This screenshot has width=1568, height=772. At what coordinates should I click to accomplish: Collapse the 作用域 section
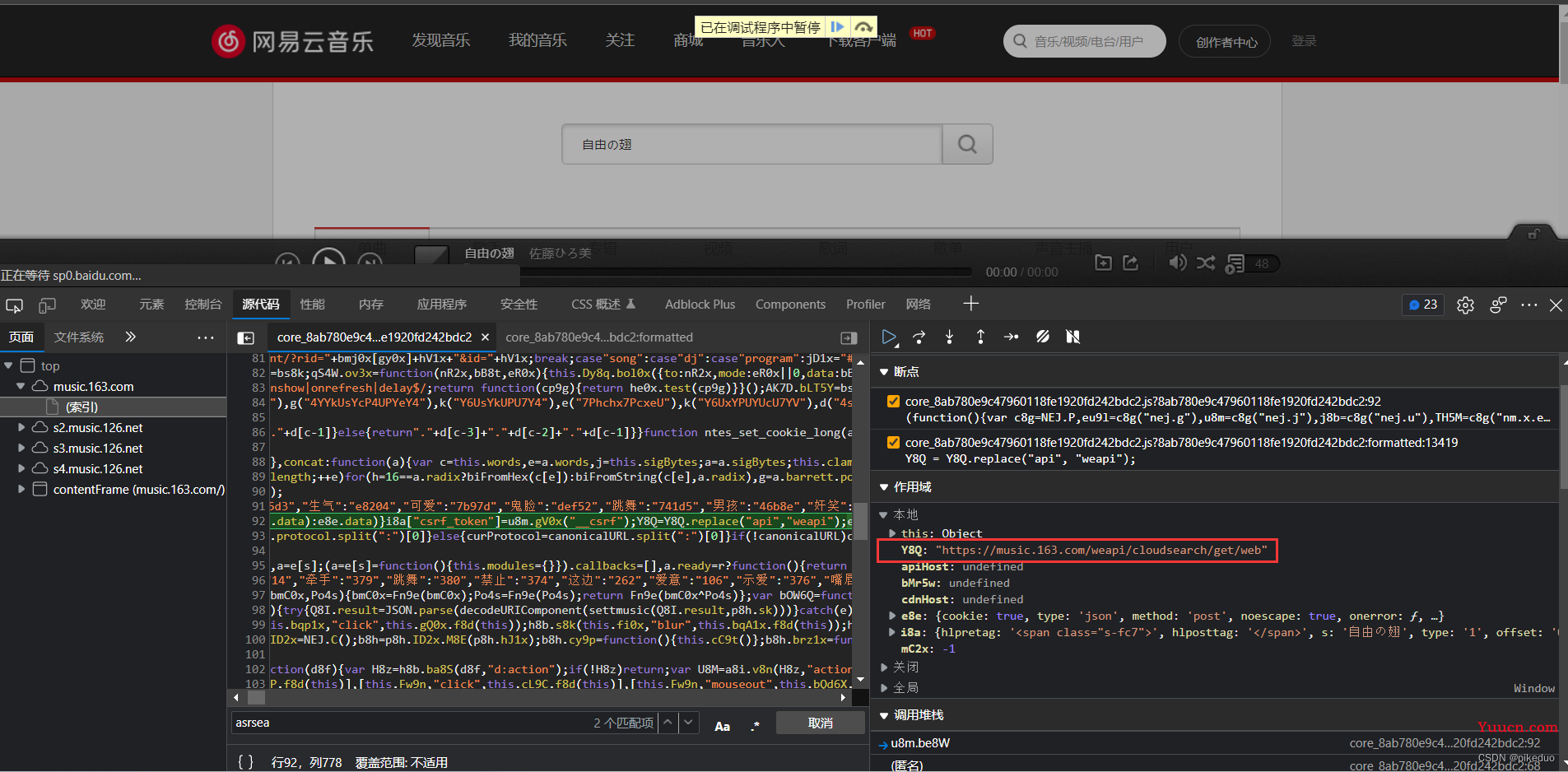884,487
